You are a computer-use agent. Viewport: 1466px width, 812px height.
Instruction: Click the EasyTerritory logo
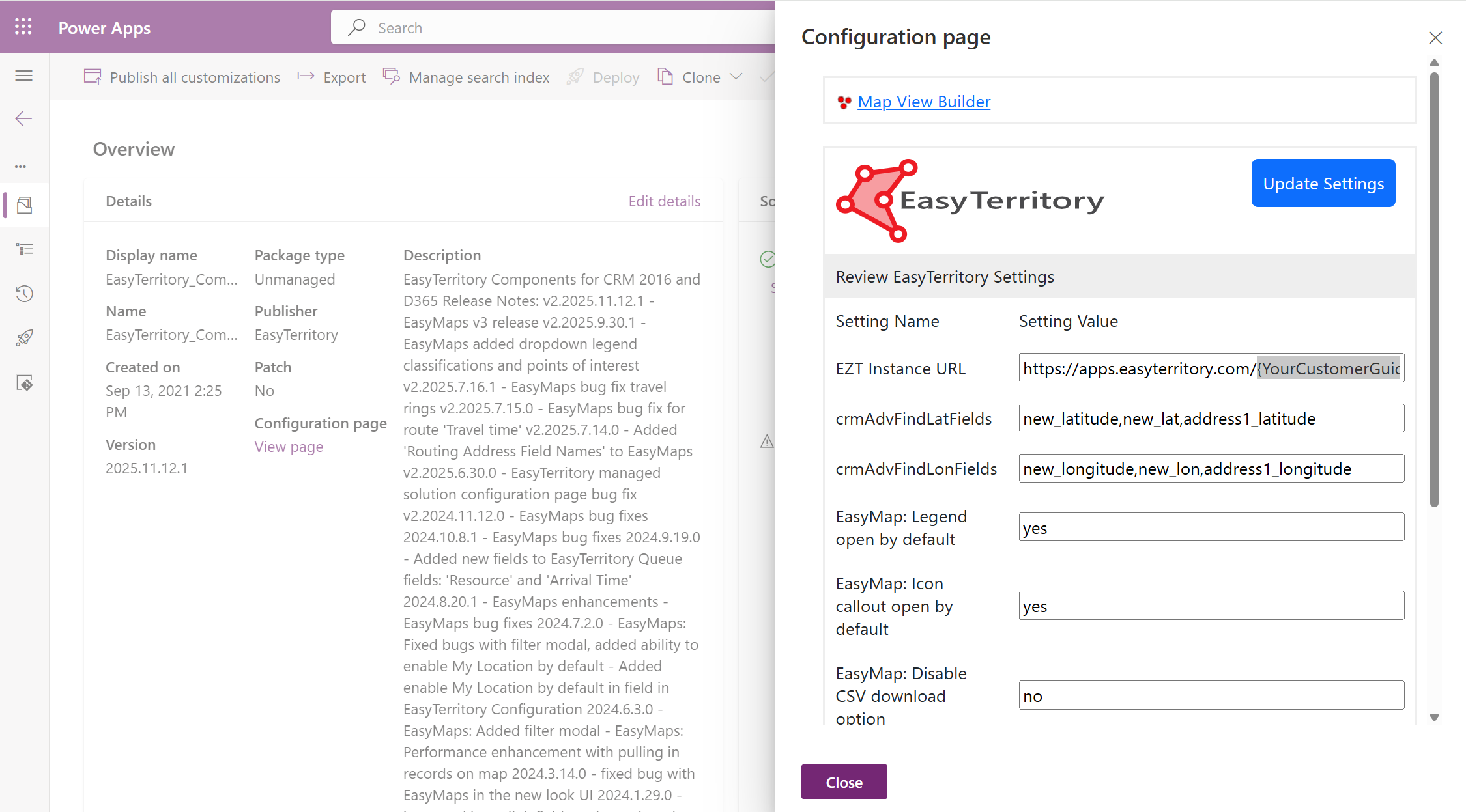[970, 201]
